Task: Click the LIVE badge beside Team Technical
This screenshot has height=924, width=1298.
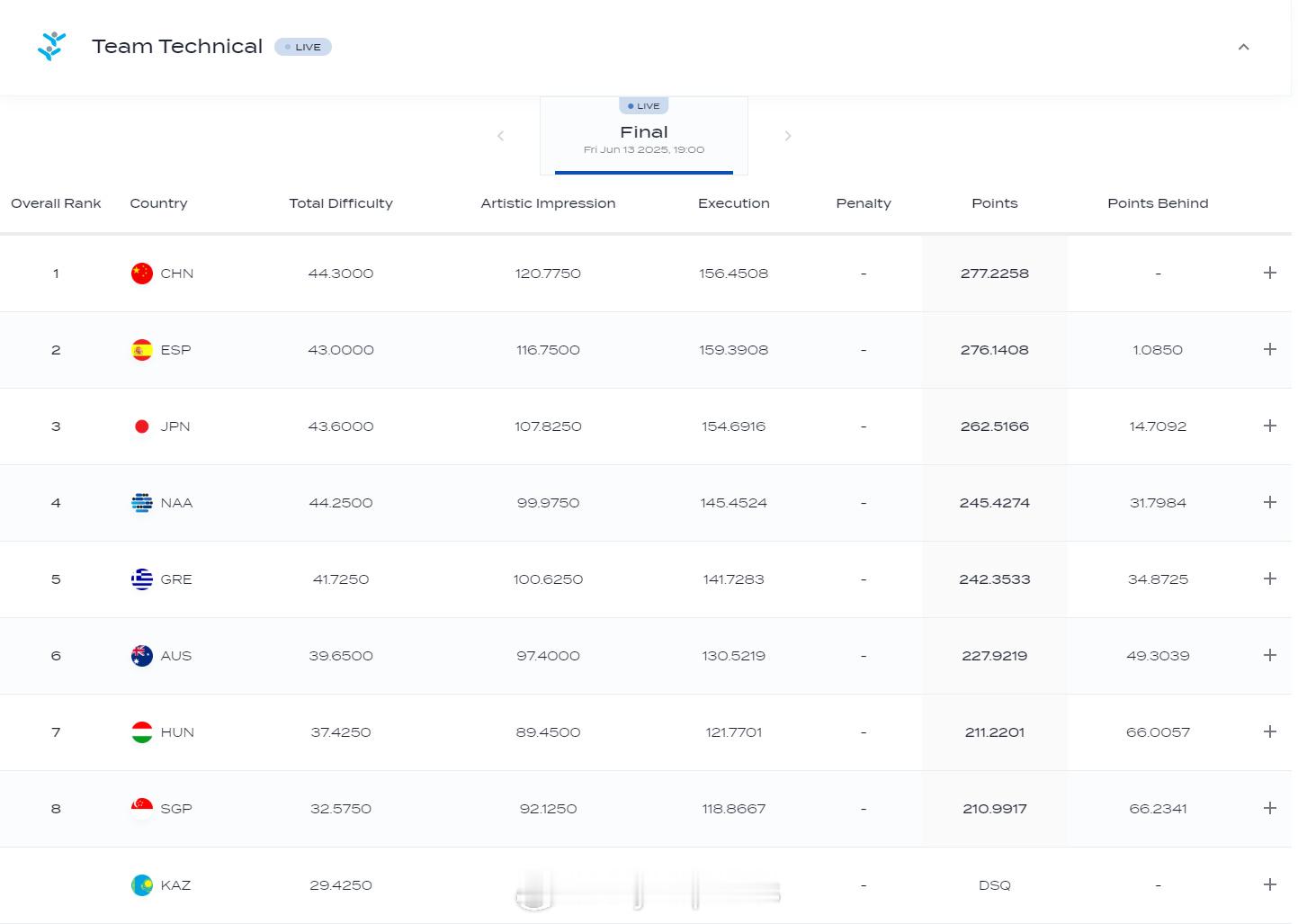Action: point(303,47)
